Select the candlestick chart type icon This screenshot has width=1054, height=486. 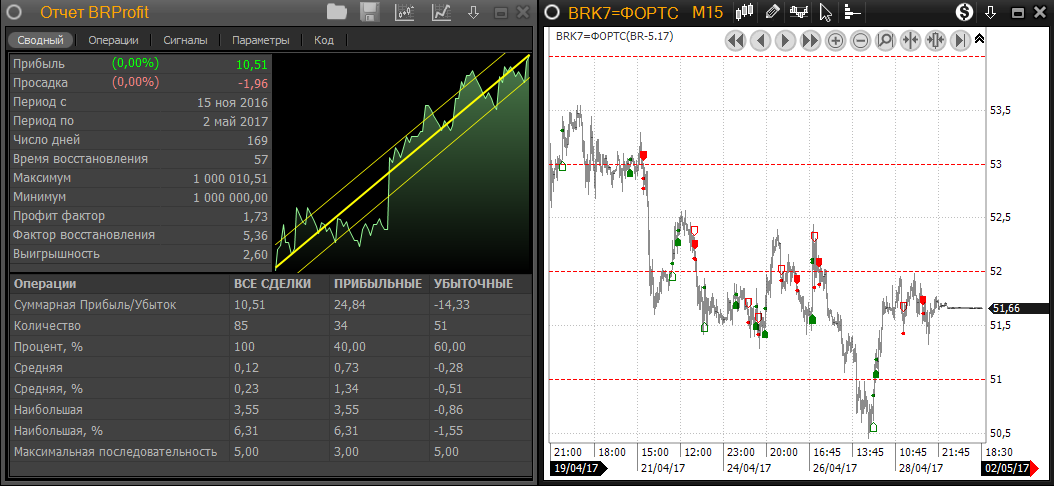tap(744, 13)
